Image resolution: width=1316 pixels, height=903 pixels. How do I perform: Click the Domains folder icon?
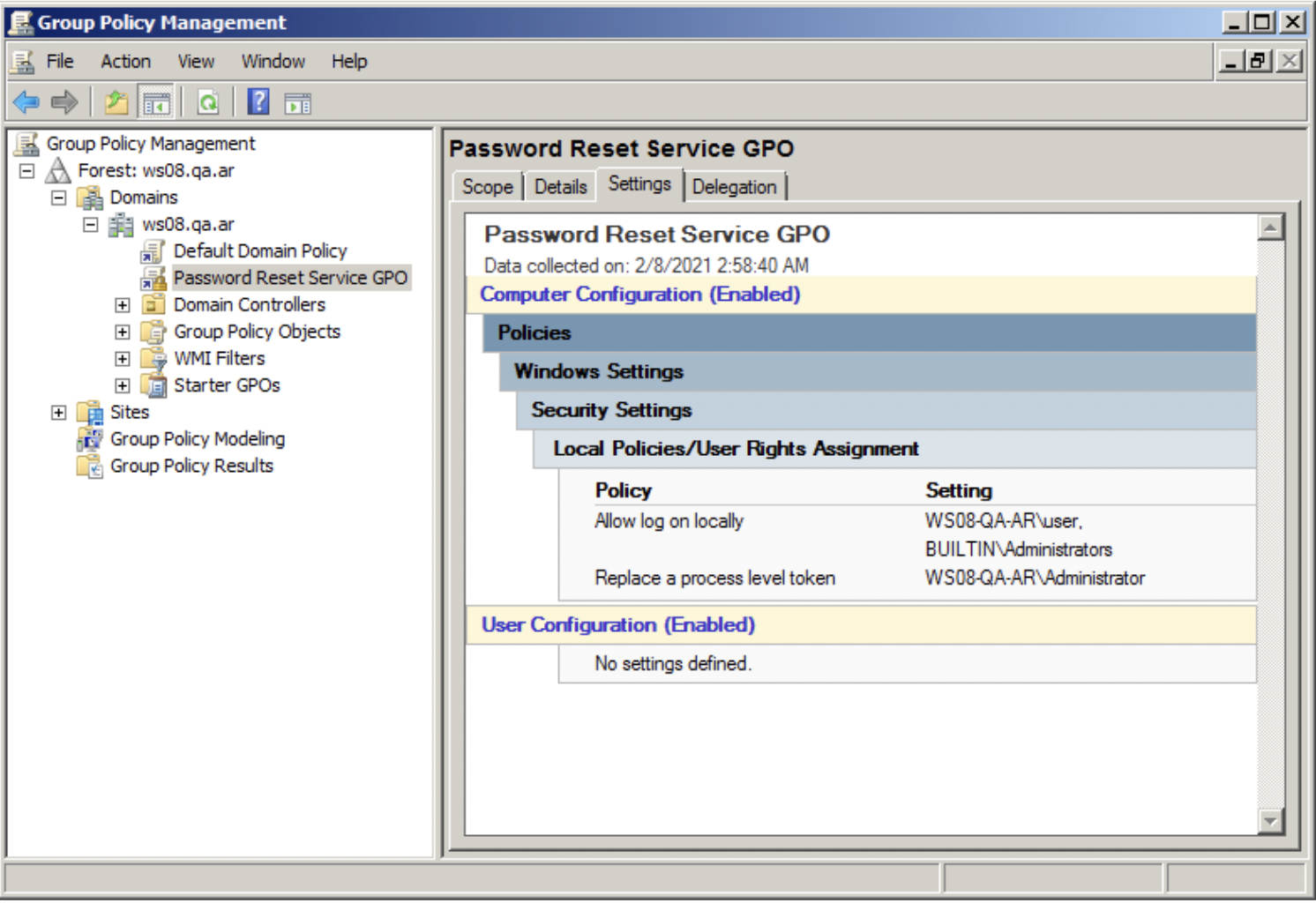pos(90,198)
